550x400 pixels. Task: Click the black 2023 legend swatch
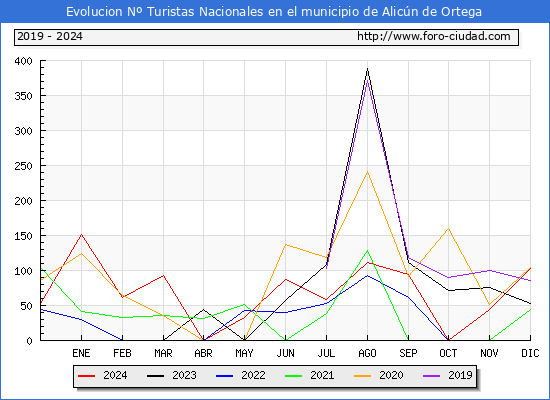coord(155,376)
